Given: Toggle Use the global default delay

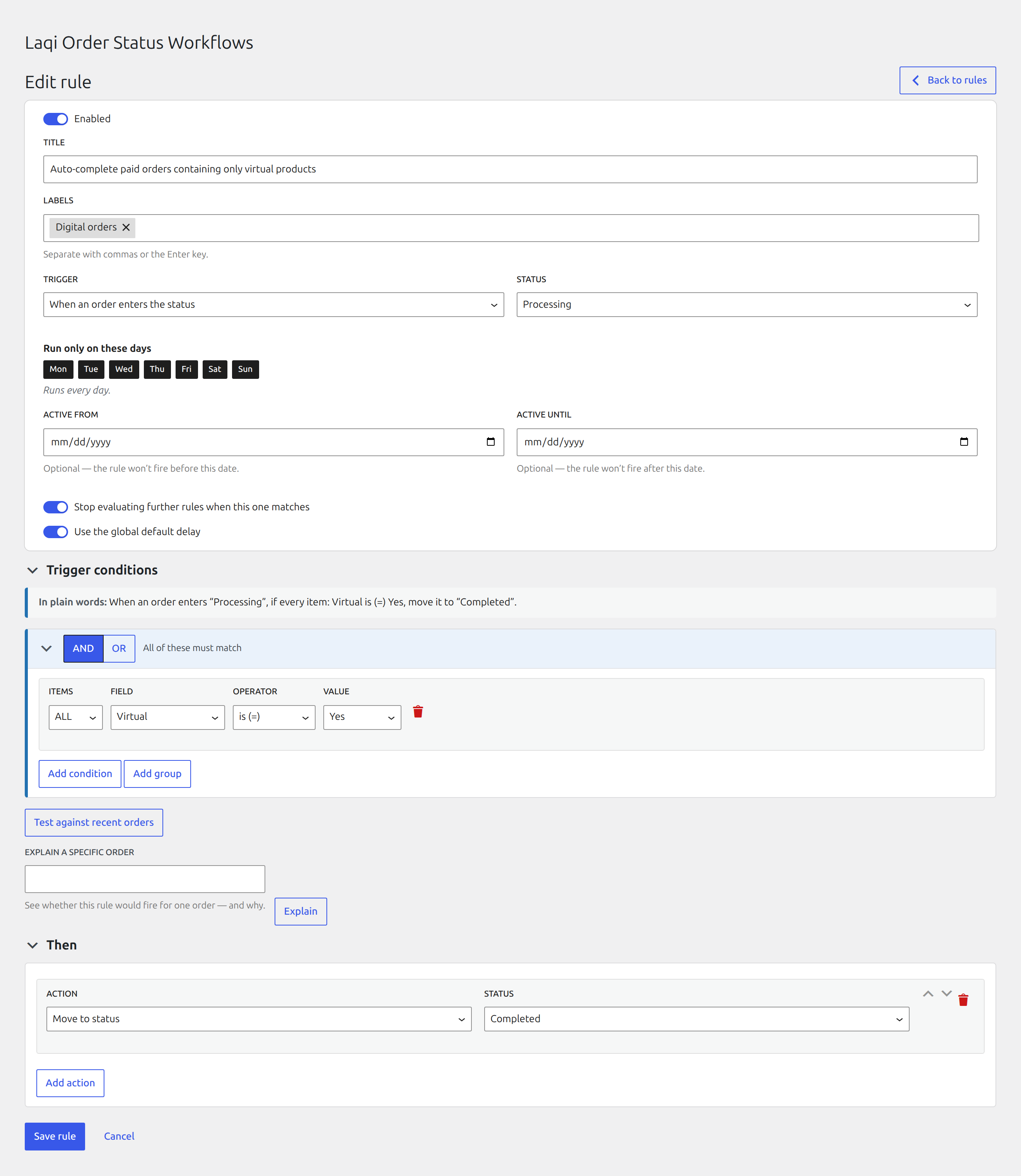Looking at the screenshot, I should point(56,532).
